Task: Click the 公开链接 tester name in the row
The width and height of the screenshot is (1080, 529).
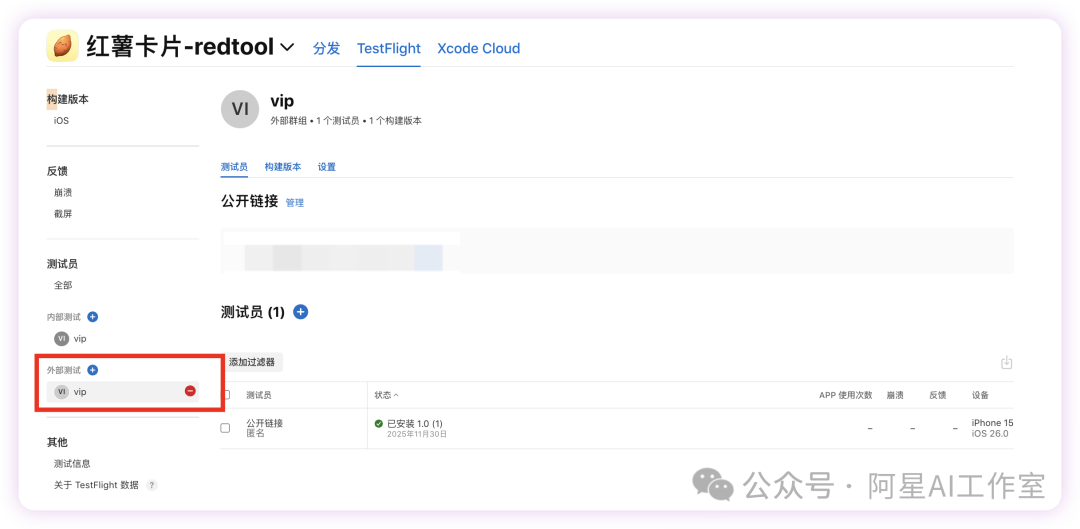Action: pyautogui.click(x=264, y=423)
